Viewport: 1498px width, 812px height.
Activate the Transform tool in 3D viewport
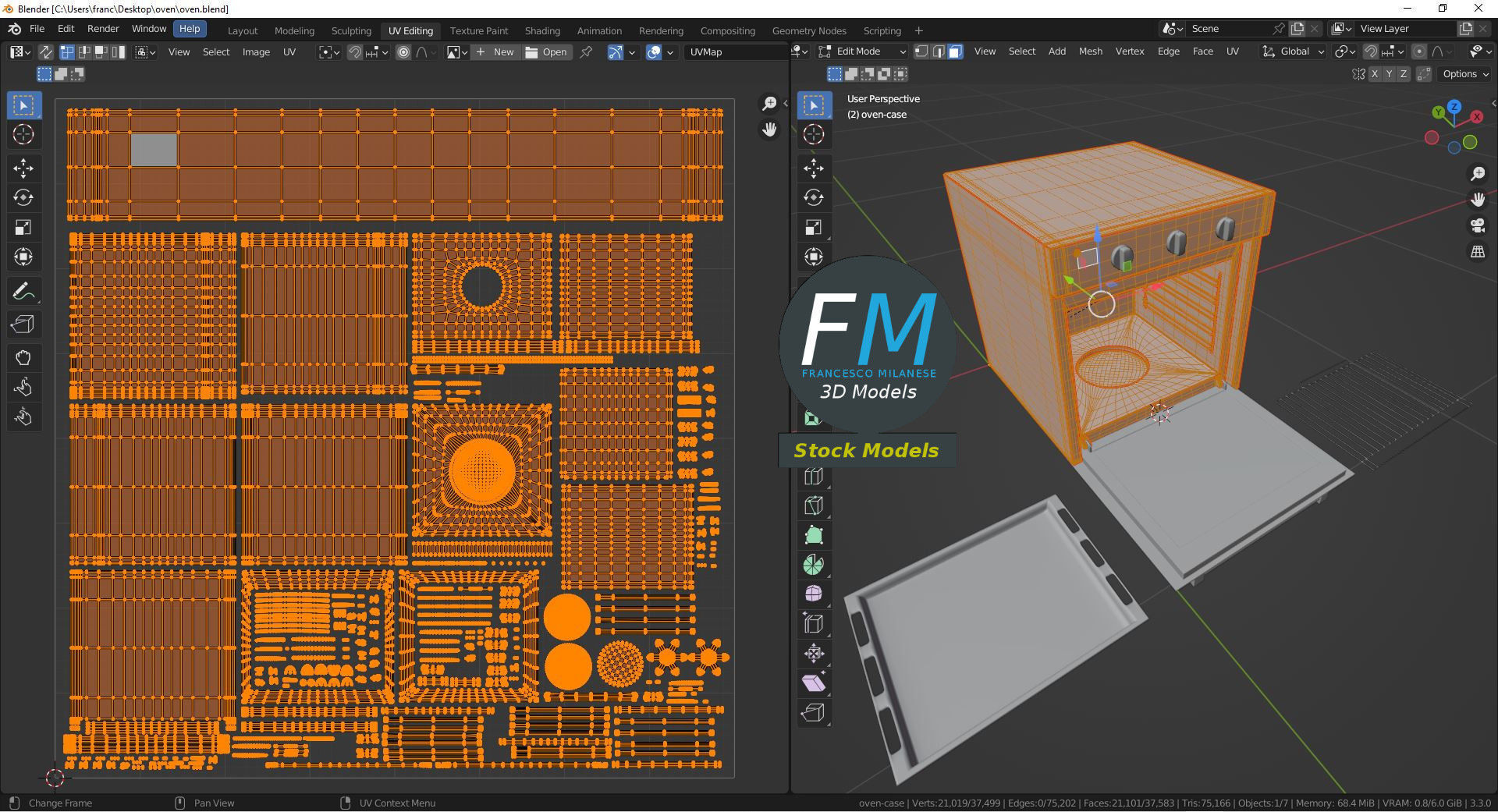(x=814, y=257)
